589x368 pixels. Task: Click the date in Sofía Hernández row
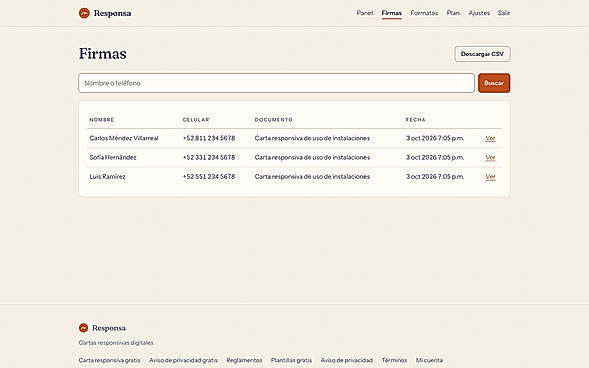coord(435,157)
